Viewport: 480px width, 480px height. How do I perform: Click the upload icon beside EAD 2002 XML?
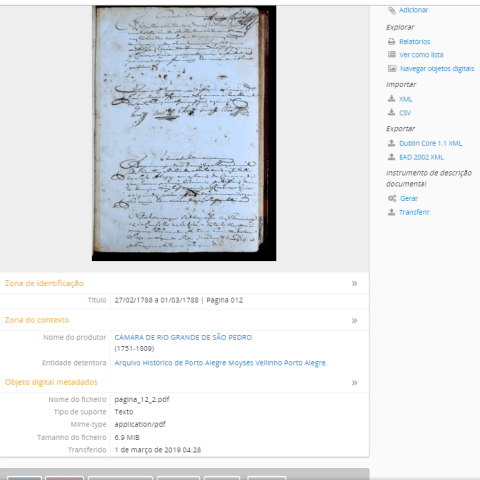pyautogui.click(x=392, y=157)
